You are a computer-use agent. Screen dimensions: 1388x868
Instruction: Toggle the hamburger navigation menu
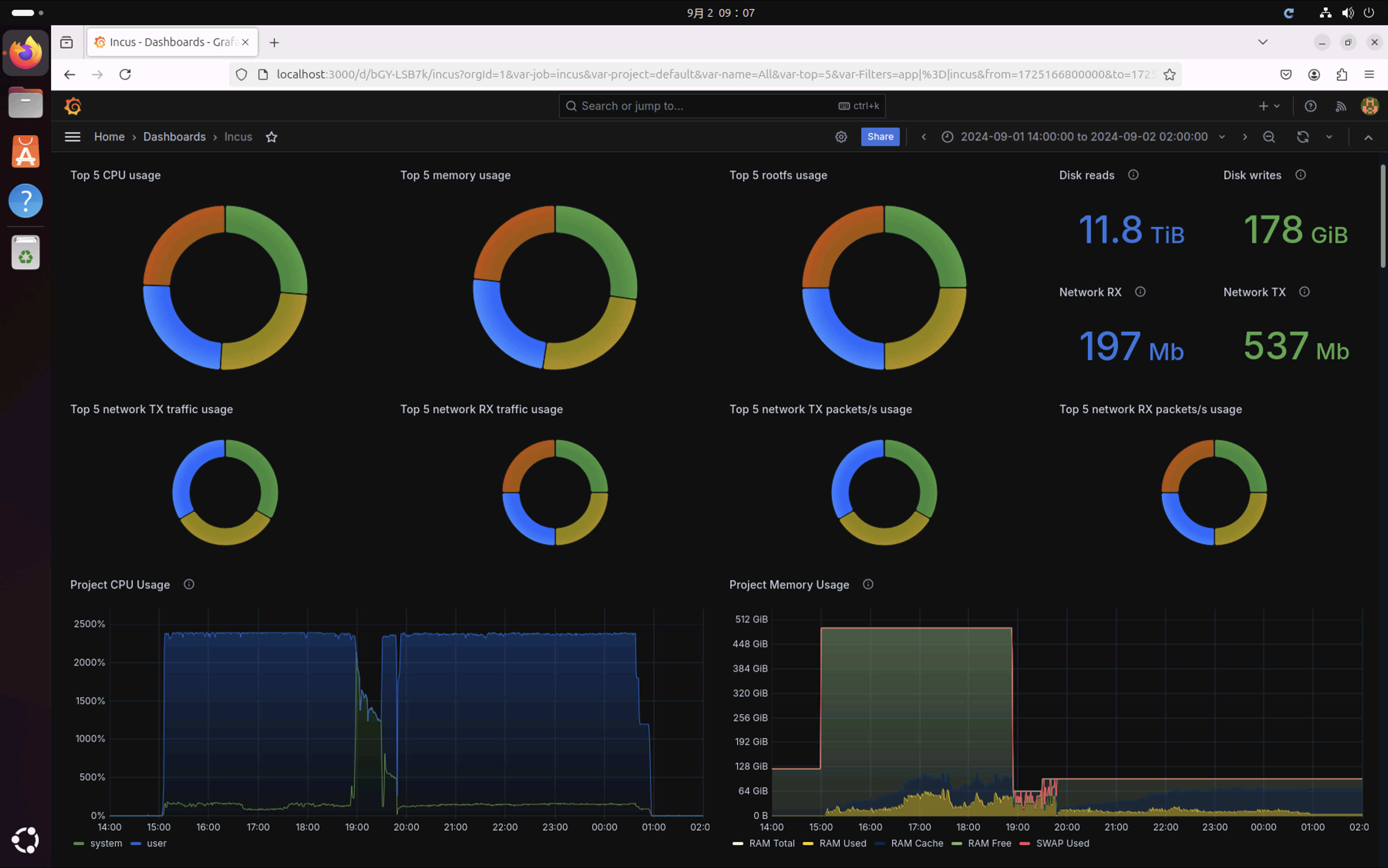(x=72, y=136)
